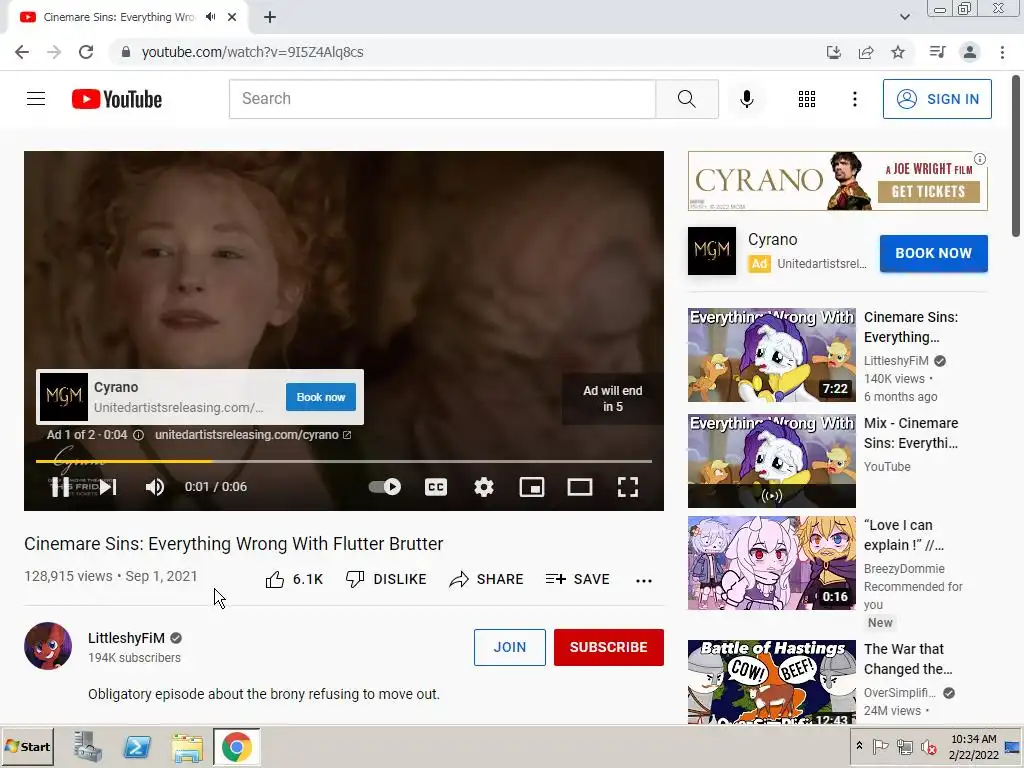
Task: Enter full screen mode
Action: [628, 487]
